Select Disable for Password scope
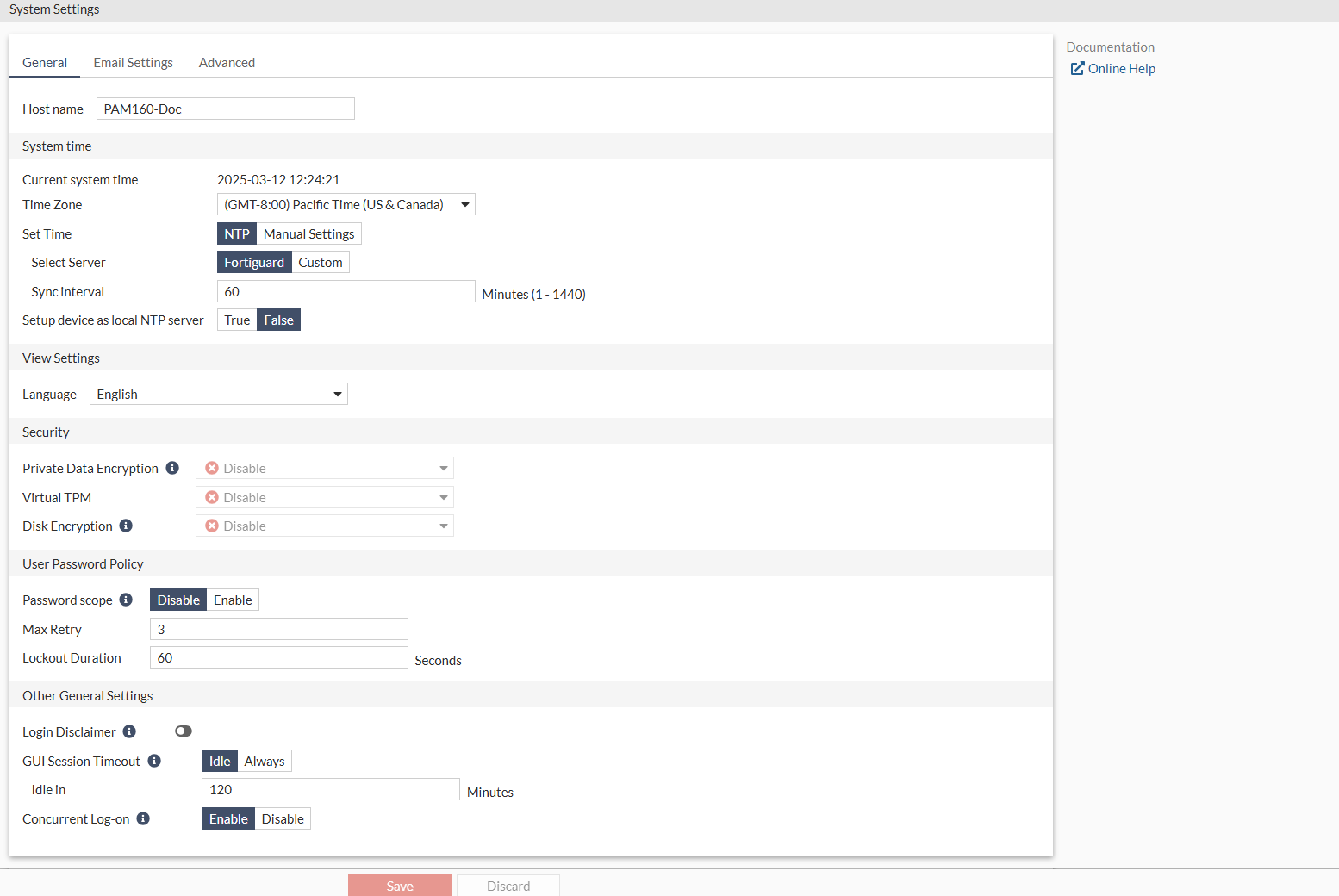 178,600
